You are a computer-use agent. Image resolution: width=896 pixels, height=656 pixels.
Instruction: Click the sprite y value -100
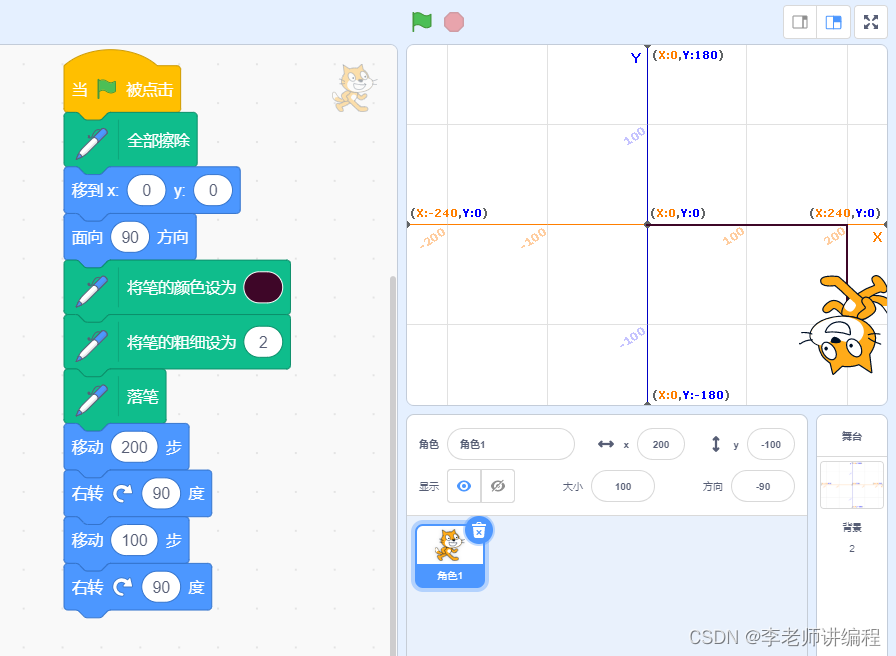[x=770, y=444]
